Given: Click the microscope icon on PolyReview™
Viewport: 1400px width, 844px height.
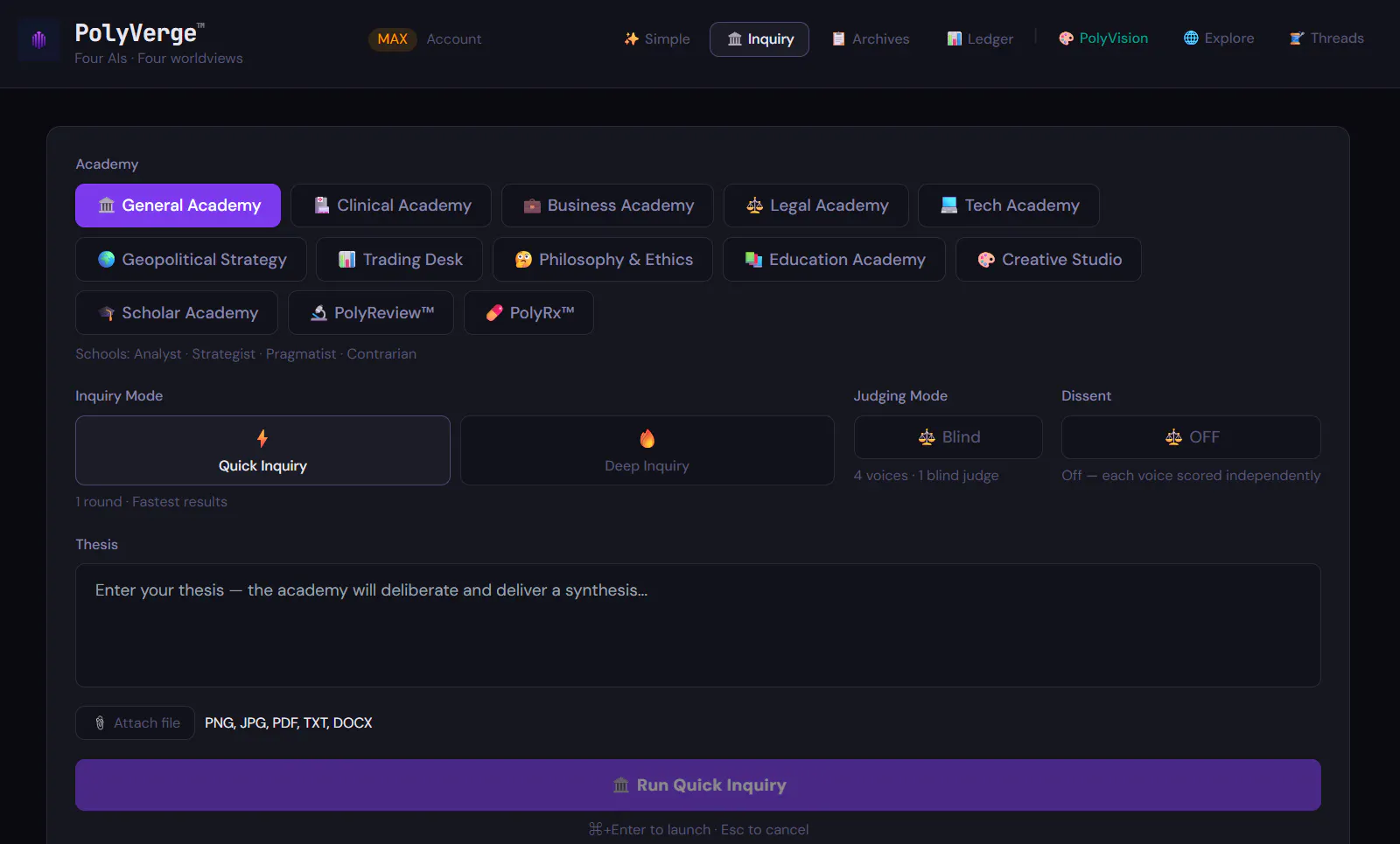Looking at the screenshot, I should pos(318,313).
